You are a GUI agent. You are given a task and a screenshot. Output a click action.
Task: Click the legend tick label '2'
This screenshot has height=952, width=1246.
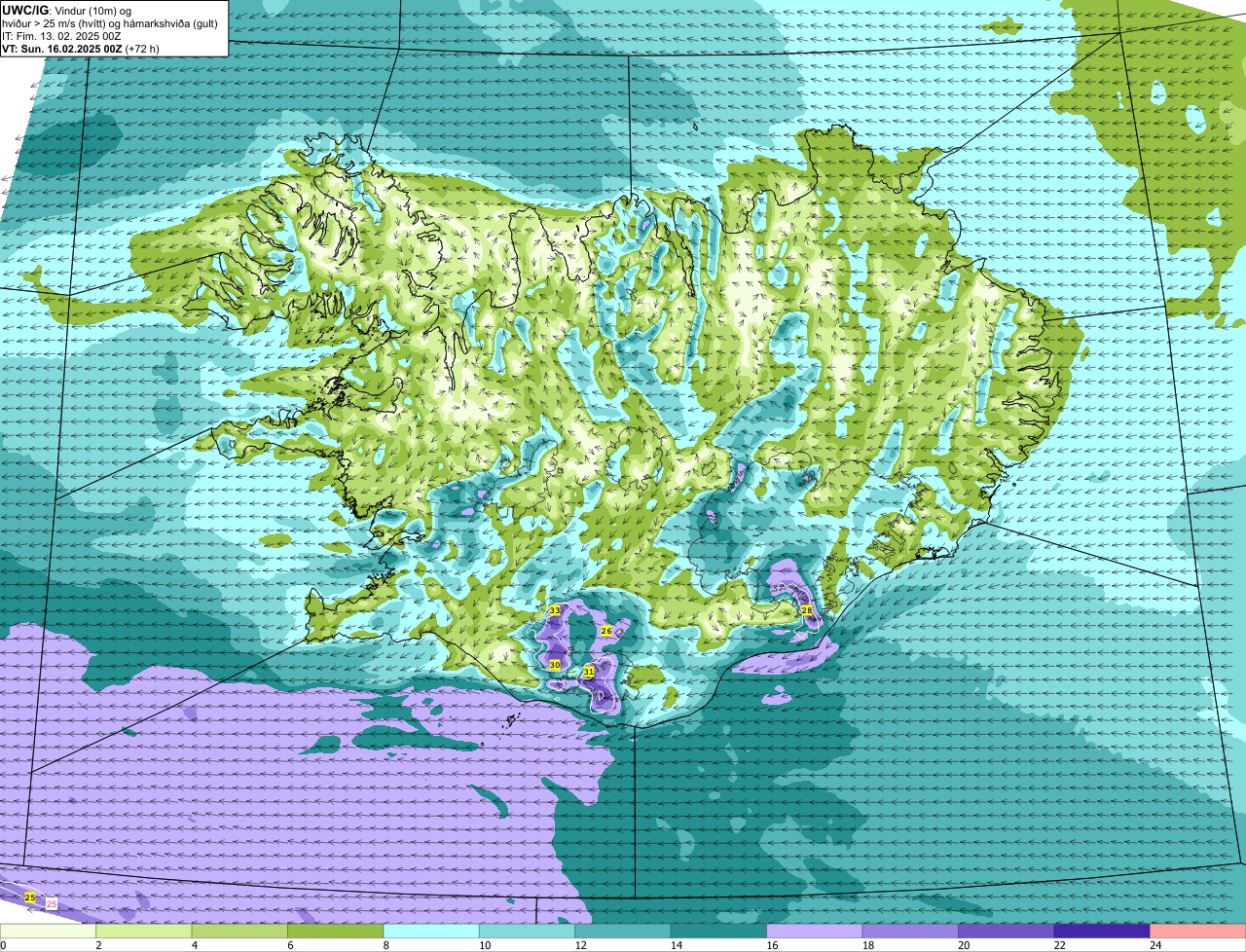(98, 945)
